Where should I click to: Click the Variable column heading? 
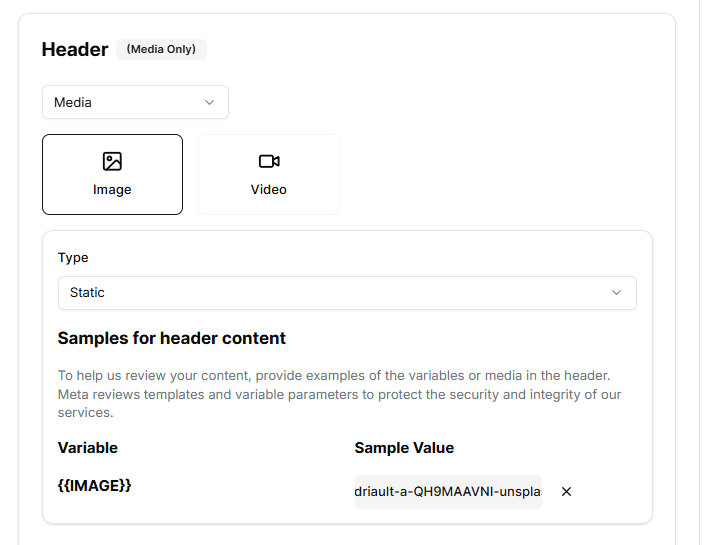tap(88, 448)
